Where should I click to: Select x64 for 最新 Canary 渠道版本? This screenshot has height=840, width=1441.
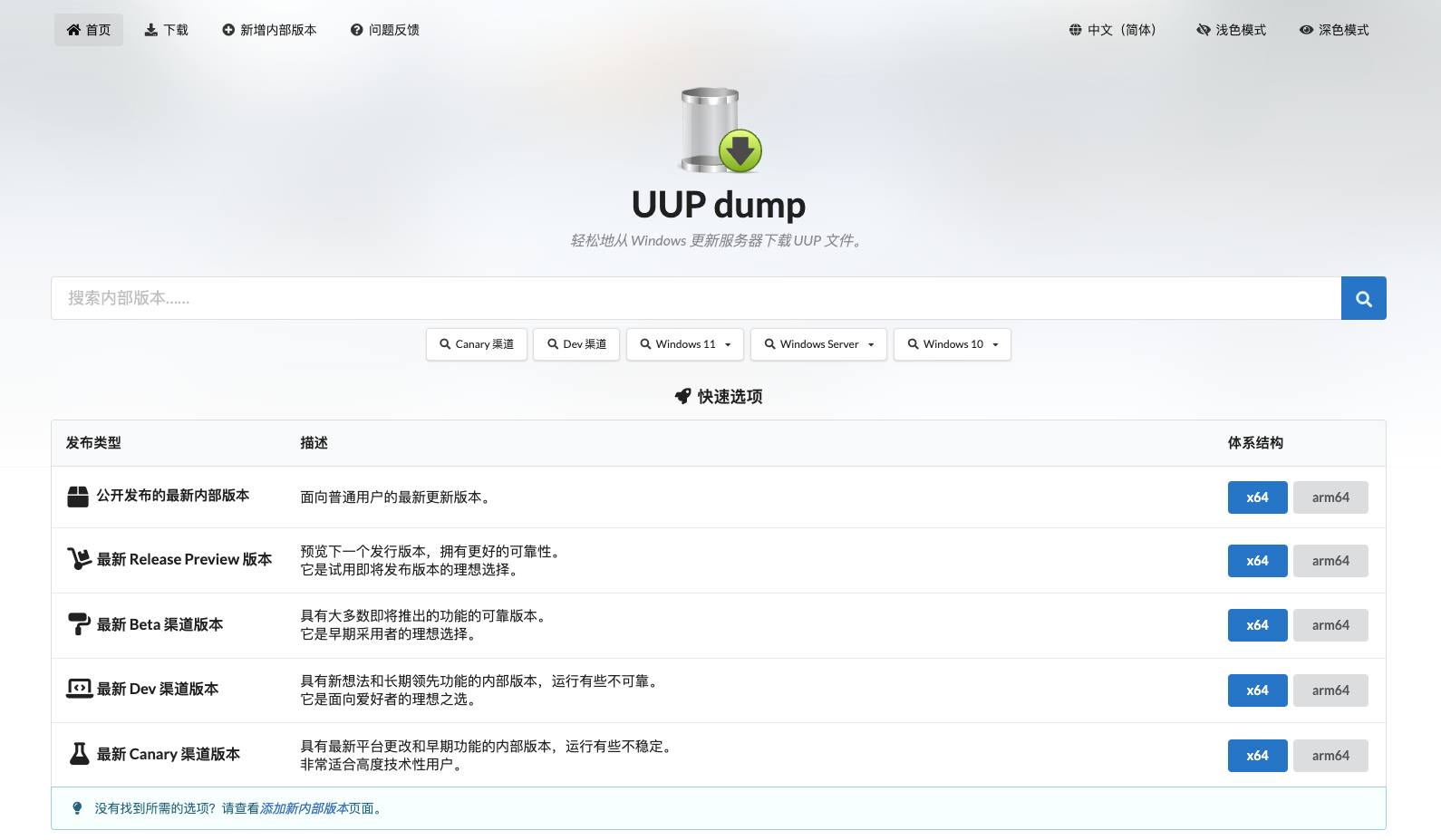(1257, 756)
